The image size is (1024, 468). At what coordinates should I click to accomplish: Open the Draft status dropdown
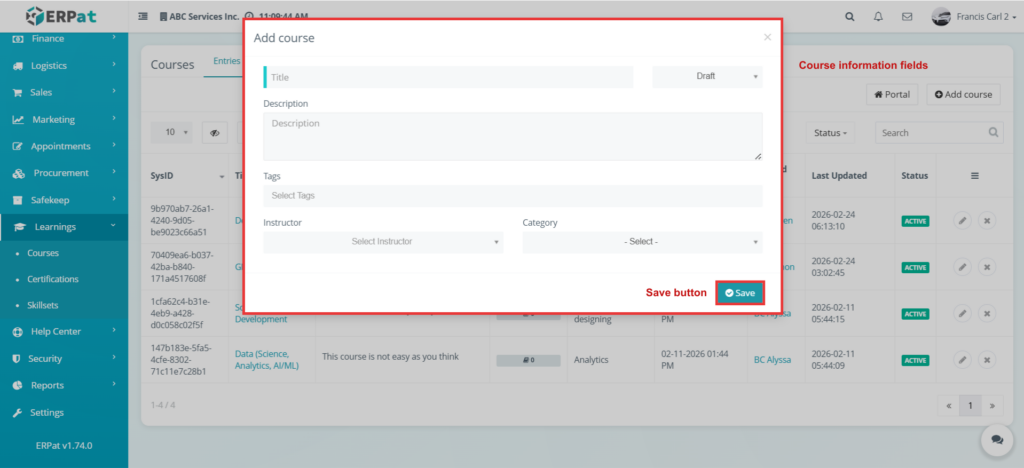(x=707, y=76)
